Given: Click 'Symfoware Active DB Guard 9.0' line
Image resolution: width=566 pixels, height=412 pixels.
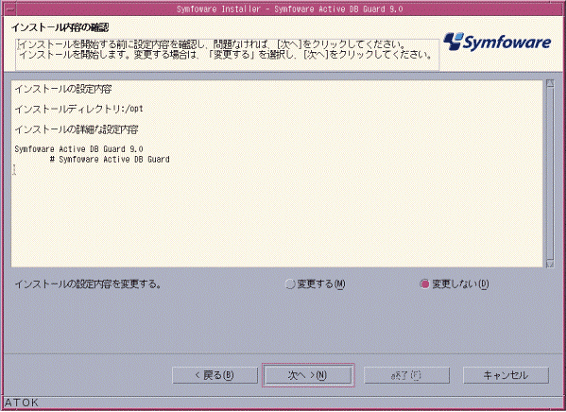Looking at the screenshot, I should [79, 149].
